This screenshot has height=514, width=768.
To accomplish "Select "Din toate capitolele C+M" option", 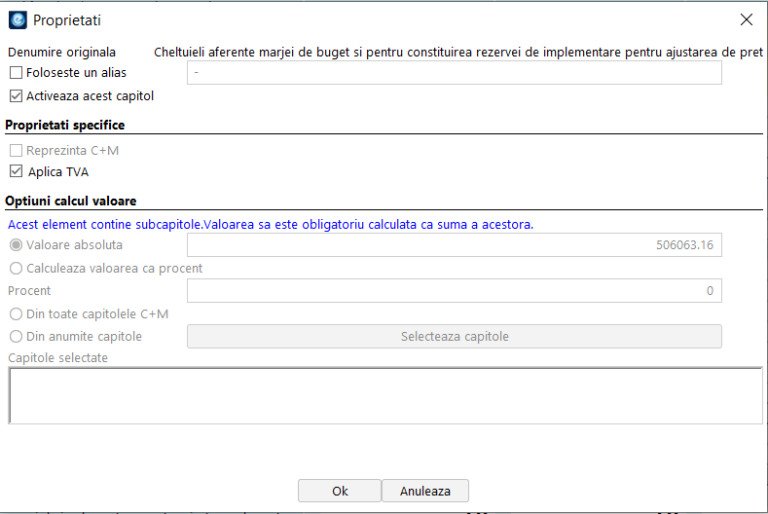I will 16,314.
